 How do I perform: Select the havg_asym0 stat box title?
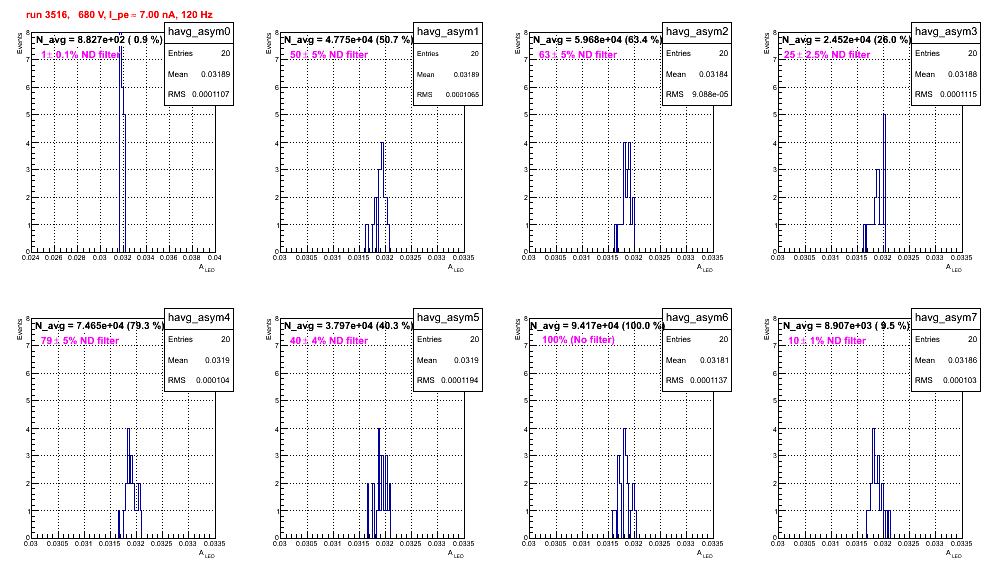199,31
